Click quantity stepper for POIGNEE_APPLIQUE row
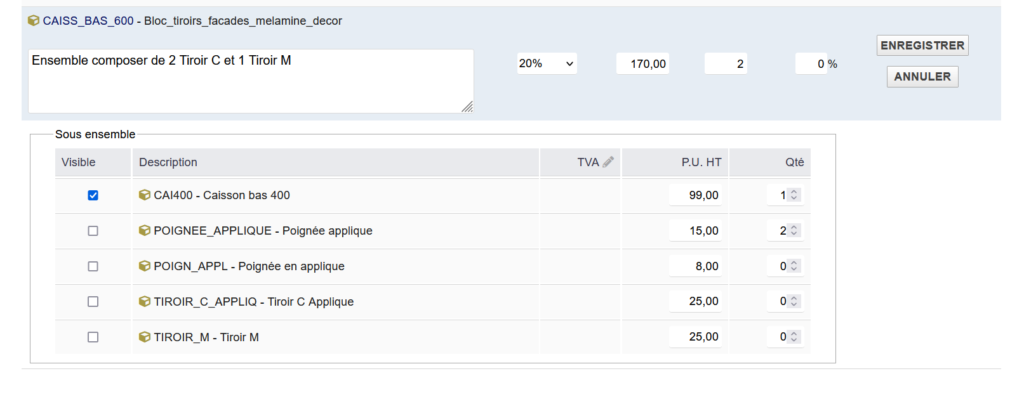Viewport: 1024px width, 397px height. (x=793, y=230)
